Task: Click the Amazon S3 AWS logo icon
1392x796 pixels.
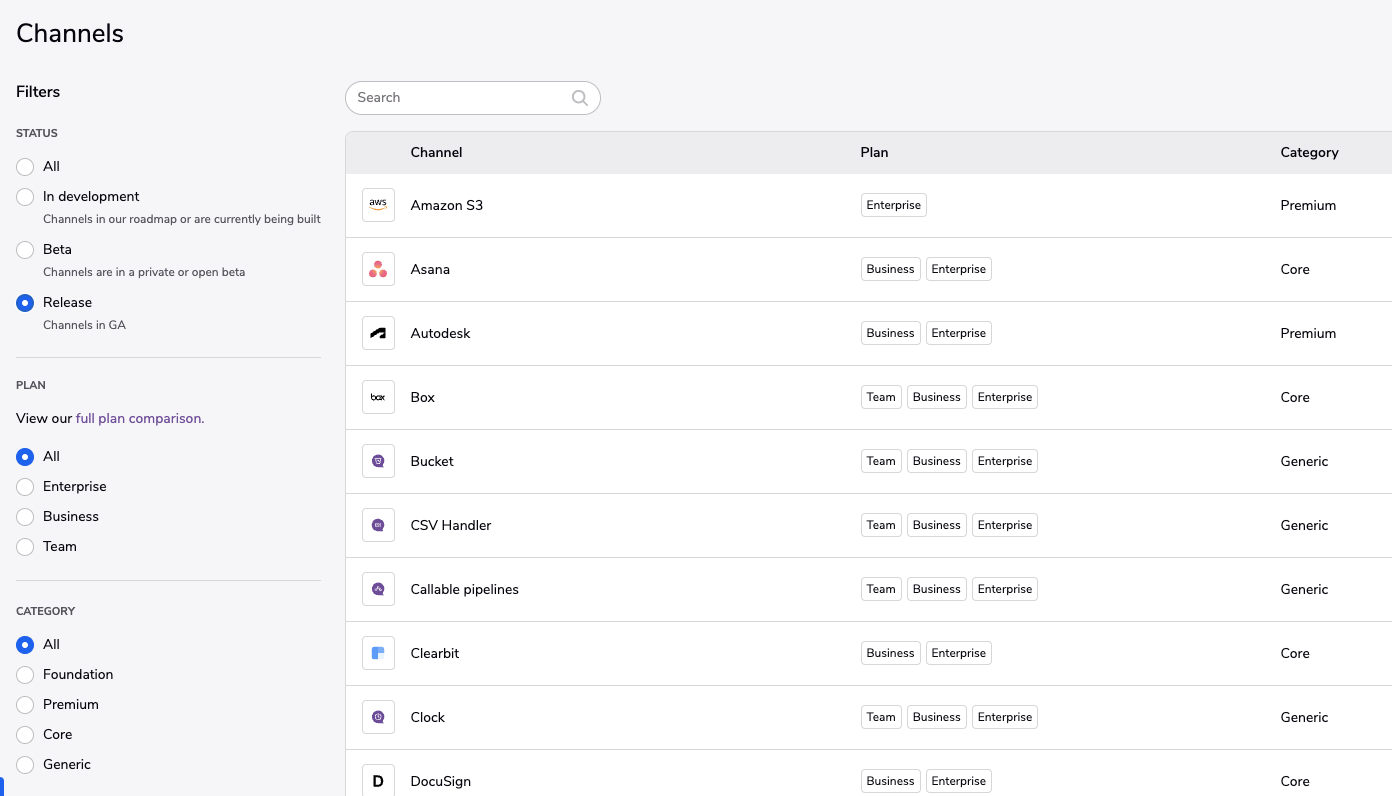Action: (378, 205)
